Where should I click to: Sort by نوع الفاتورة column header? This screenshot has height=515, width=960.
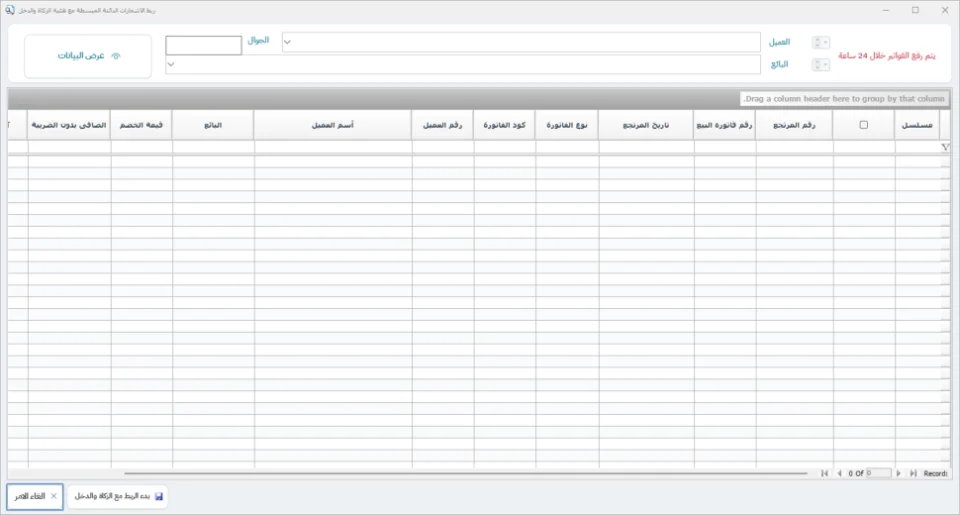(x=566, y=125)
